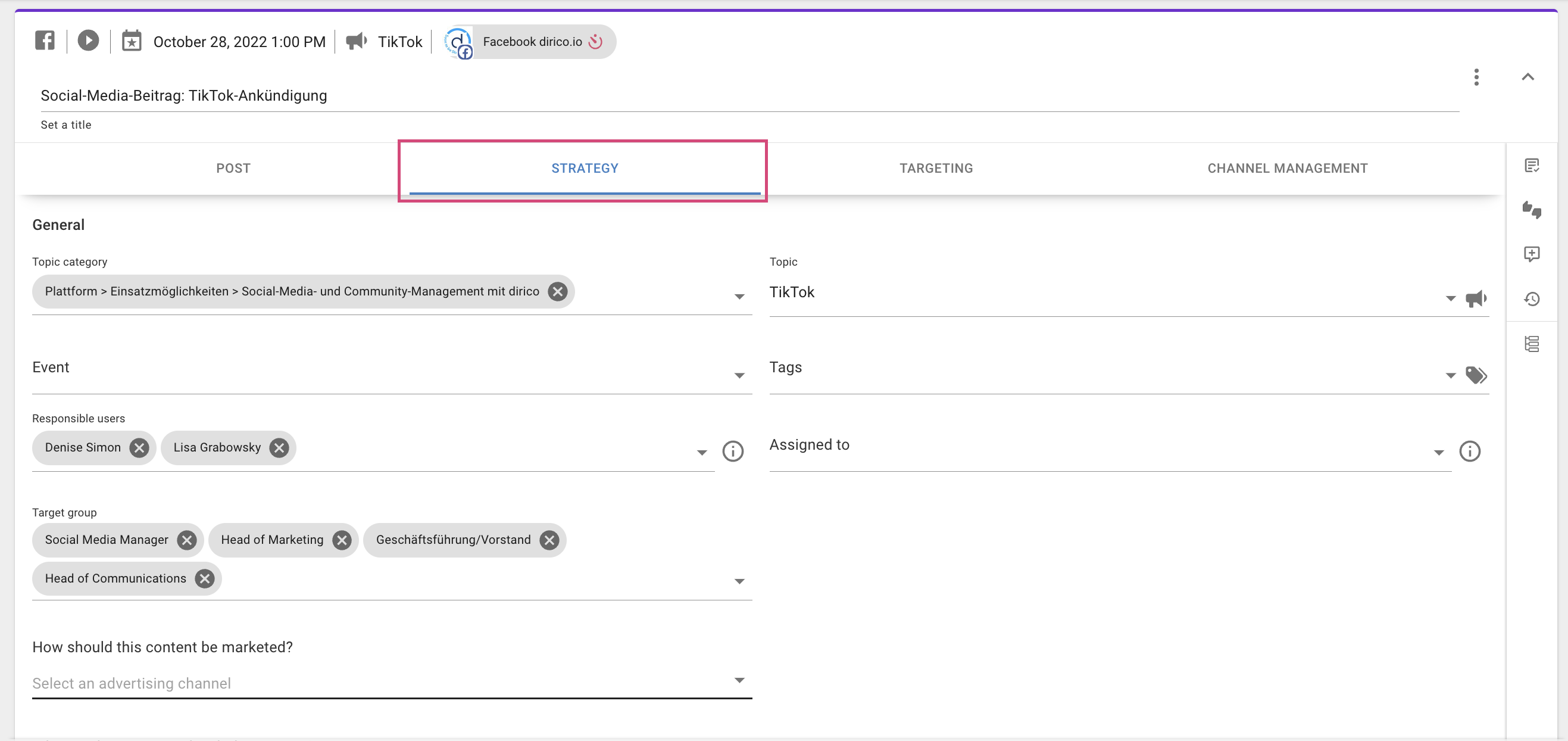Viewport: 1568px width, 741px height.
Task: Remove the Head of Marketing target group chip
Action: click(341, 540)
